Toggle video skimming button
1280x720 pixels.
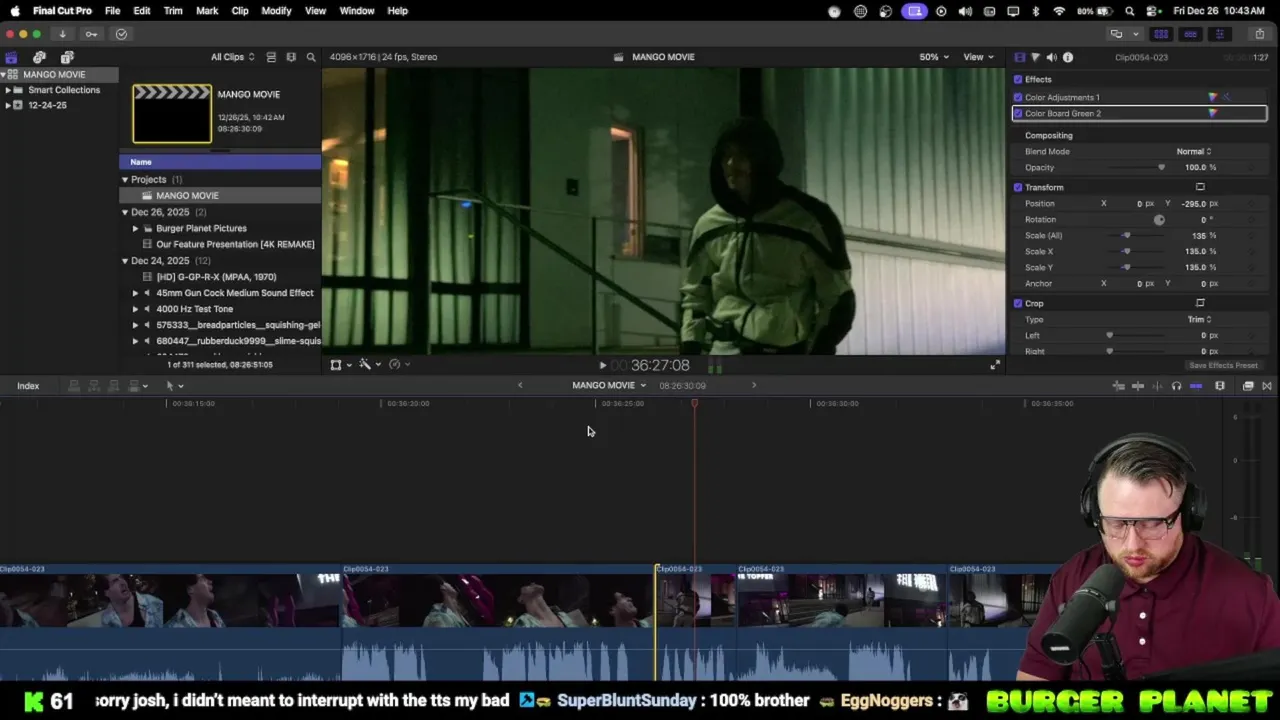pyautogui.click(x=1158, y=386)
